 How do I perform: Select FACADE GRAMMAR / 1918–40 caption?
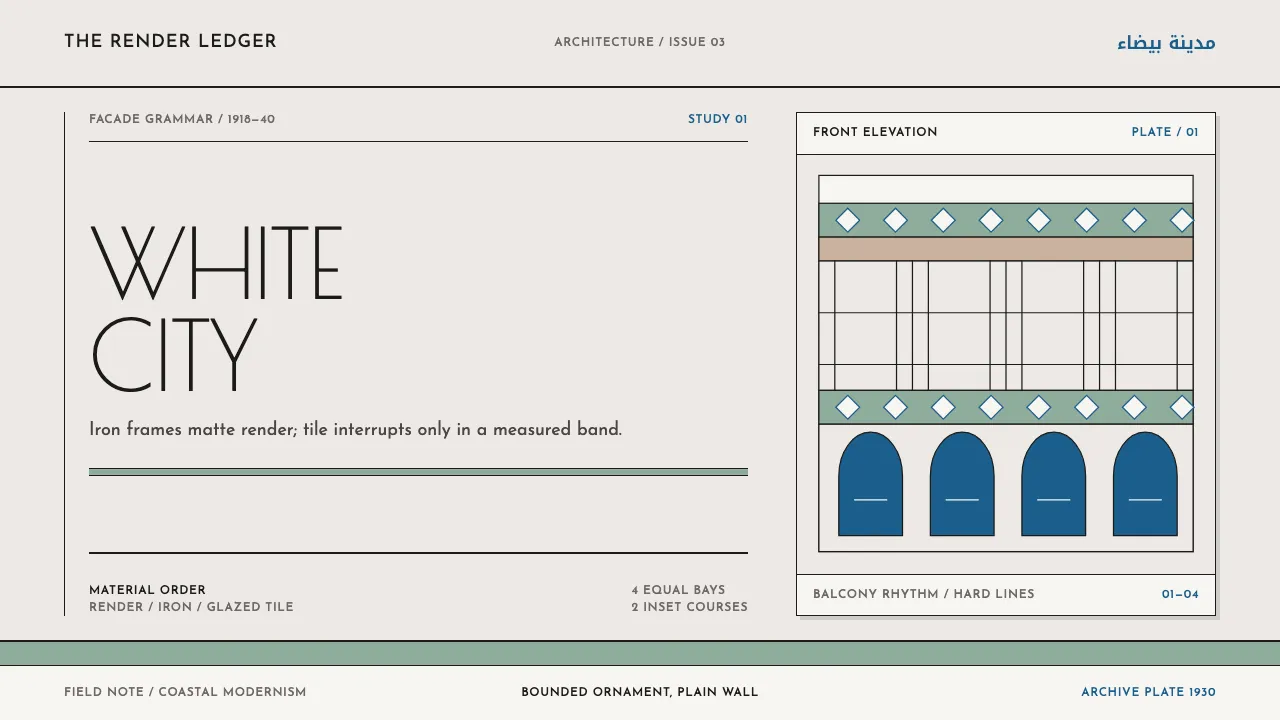click(x=182, y=119)
